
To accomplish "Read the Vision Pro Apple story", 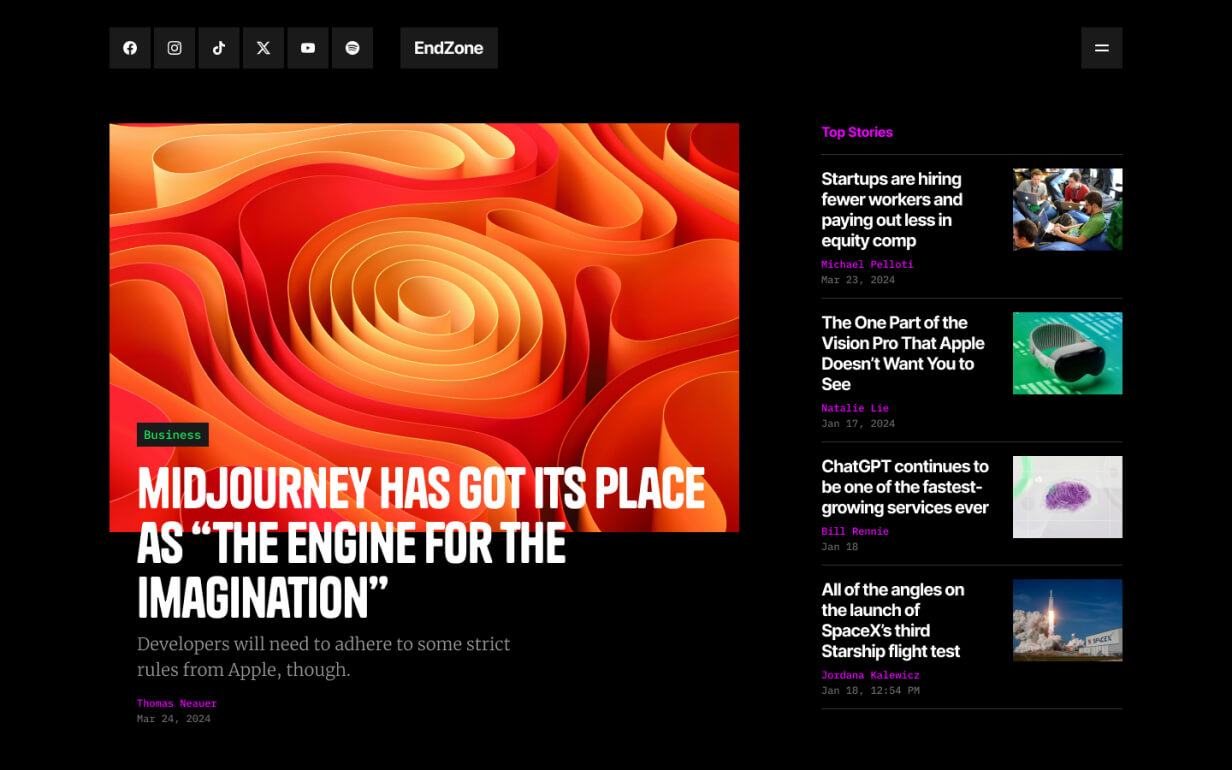I will pyautogui.click(x=903, y=353).
